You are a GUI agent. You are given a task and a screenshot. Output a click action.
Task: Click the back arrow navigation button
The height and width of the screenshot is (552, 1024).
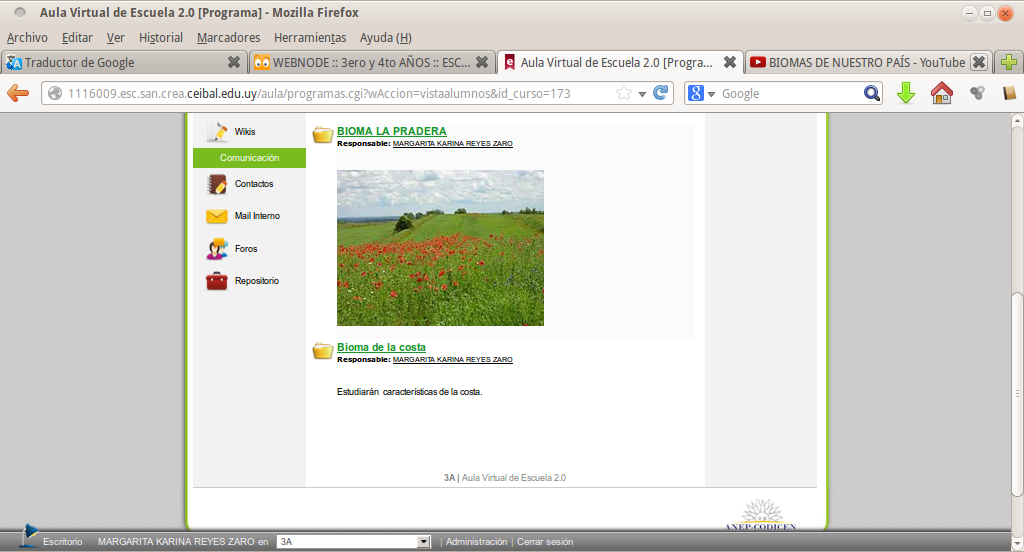[x=18, y=93]
